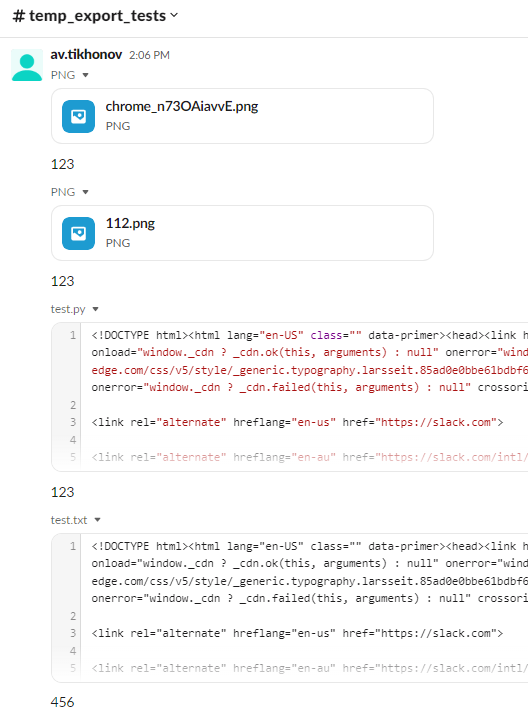Collapse the test.py snippet arrow
This screenshot has height=719, width=528.
[x=95, y=310]
